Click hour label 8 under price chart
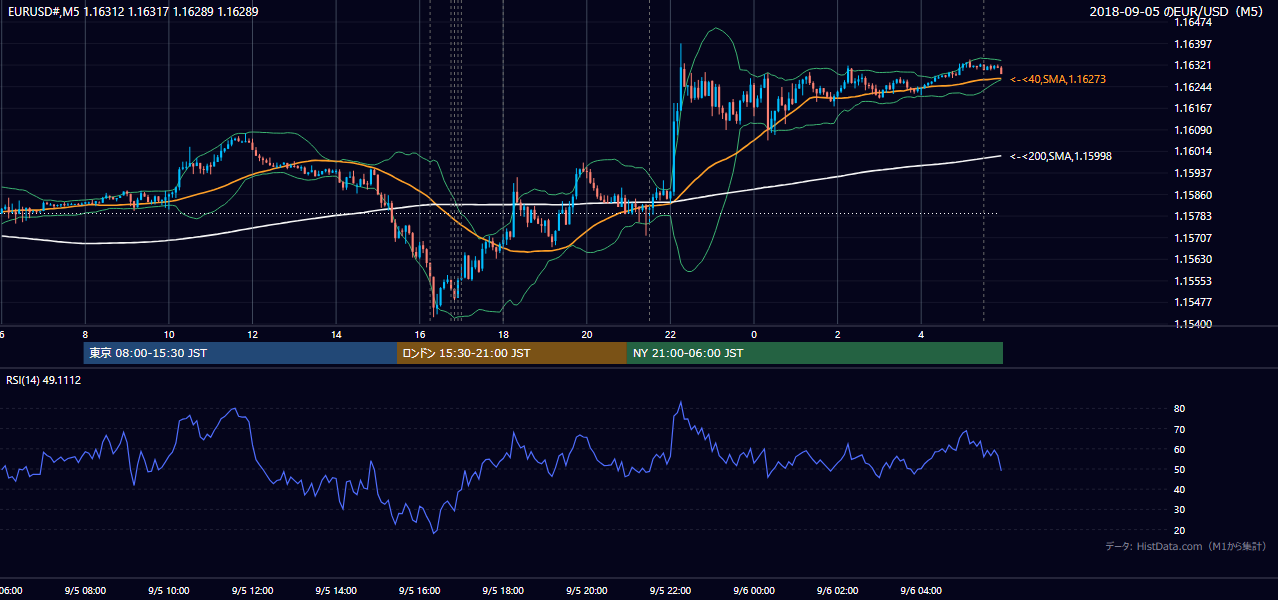Image resolution: width=1278 pixels, height=600 pixels. click(x=85, y=335)
